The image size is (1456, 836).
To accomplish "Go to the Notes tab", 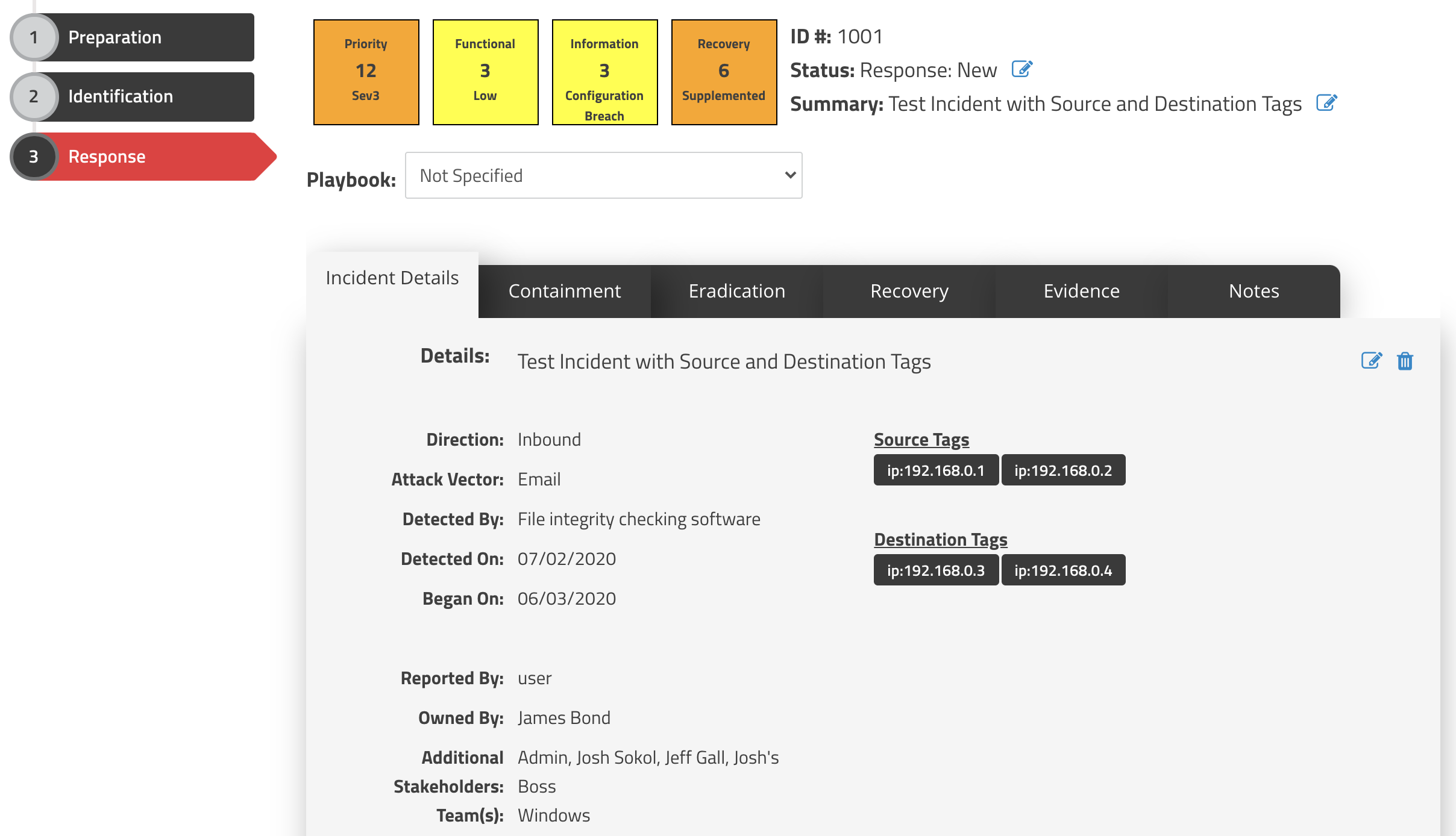I will [x=1254, y=291].
